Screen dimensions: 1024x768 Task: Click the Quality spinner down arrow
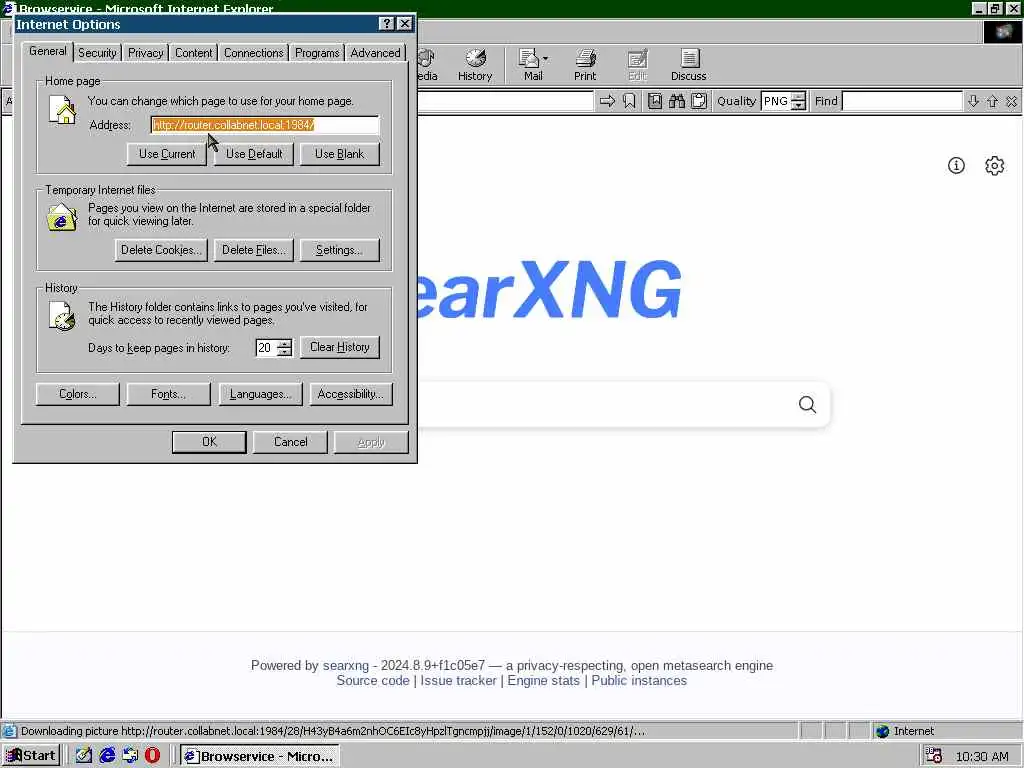point(798,106)
